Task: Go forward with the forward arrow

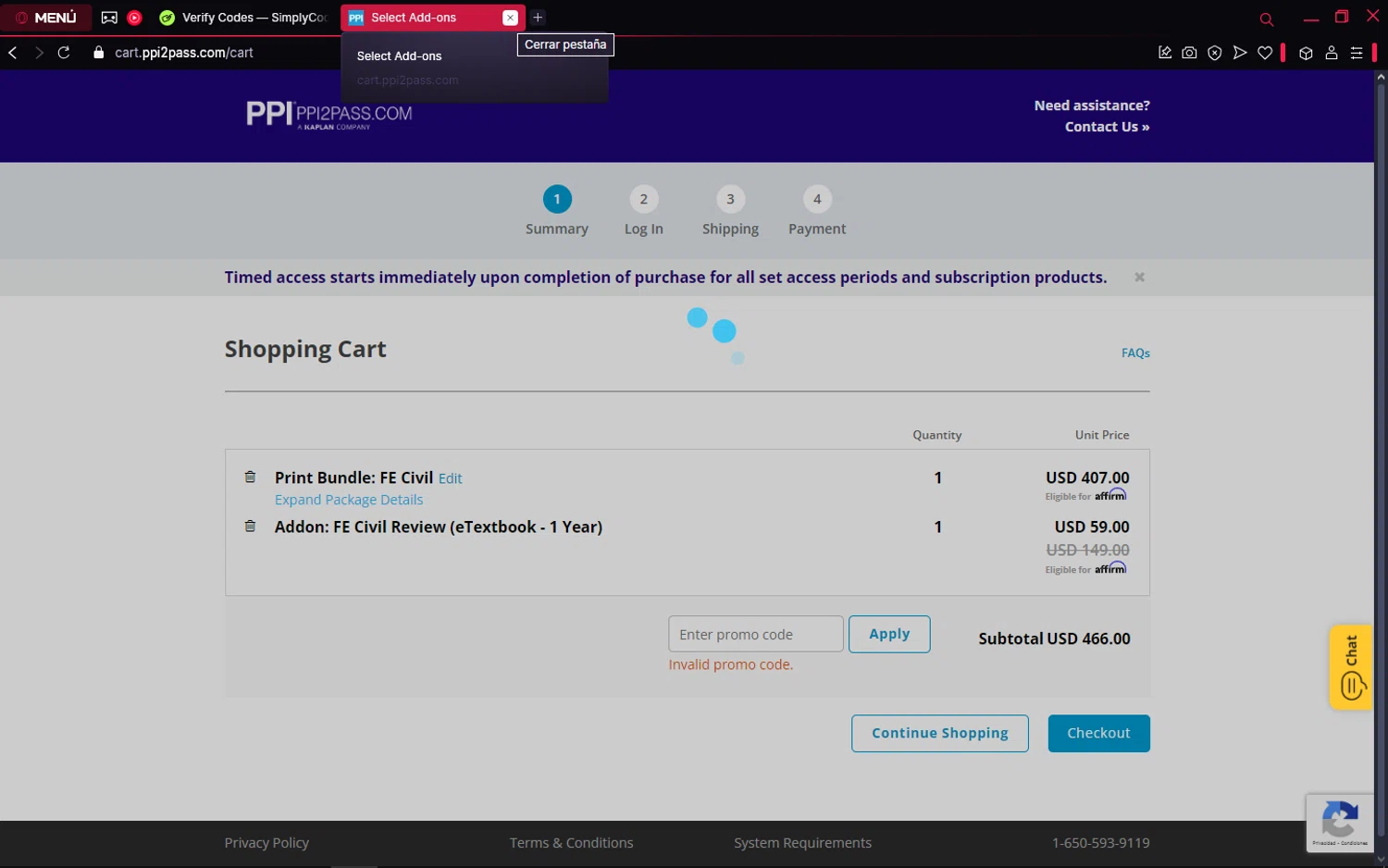Action: point(39,53)
